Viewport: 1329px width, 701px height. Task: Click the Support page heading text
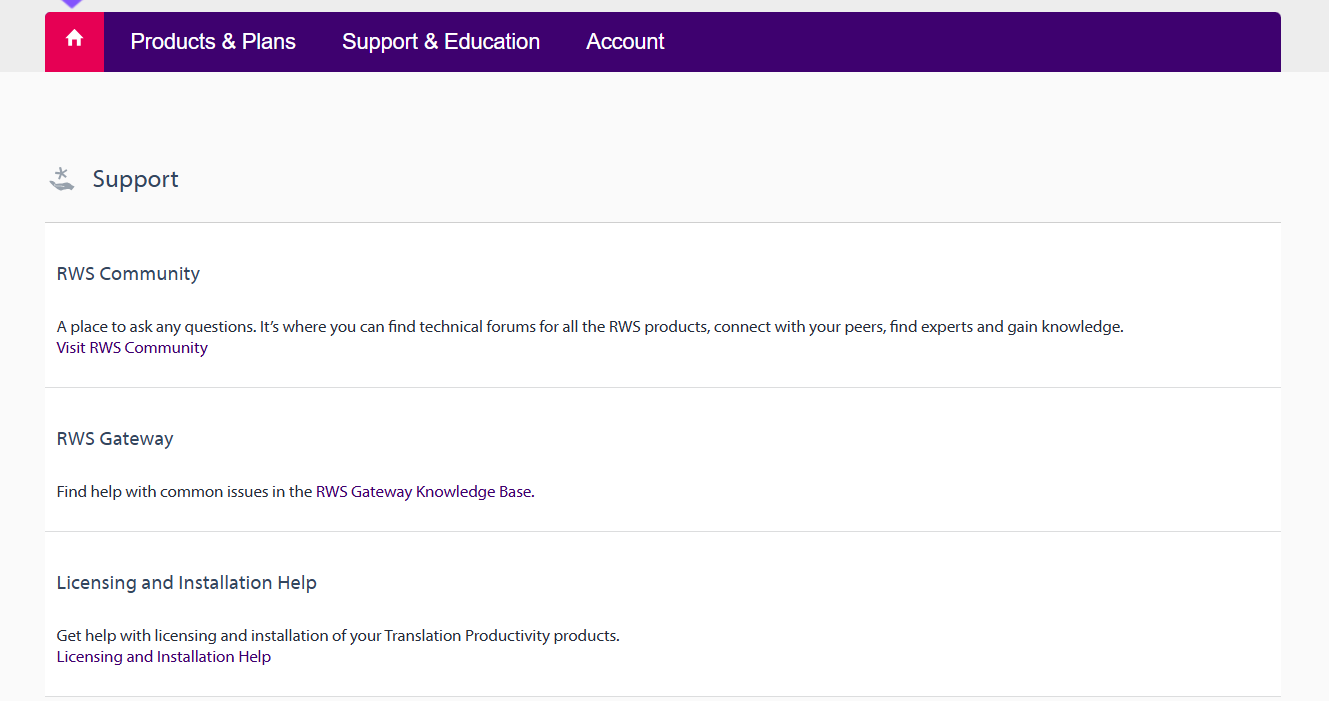pyautogui.click(x=135, y=180)
